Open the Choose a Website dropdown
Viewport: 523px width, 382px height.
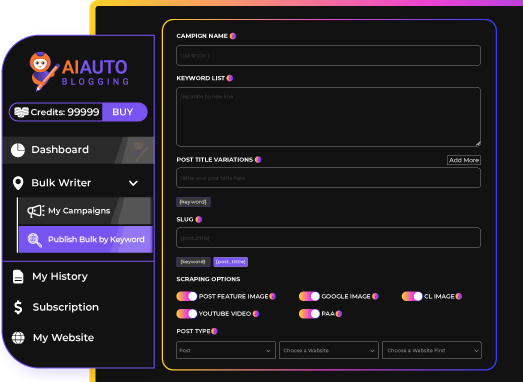coord(329,350)
